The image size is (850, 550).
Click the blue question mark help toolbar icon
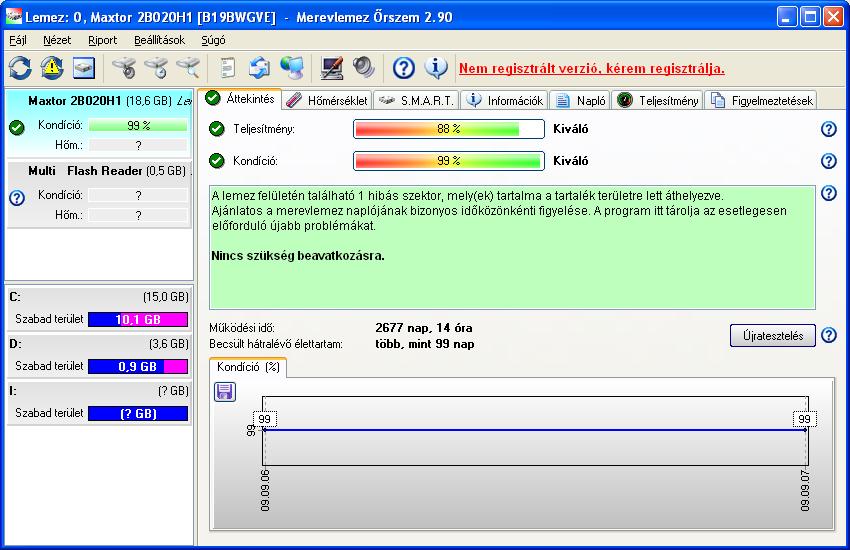(x=404, y=68)
